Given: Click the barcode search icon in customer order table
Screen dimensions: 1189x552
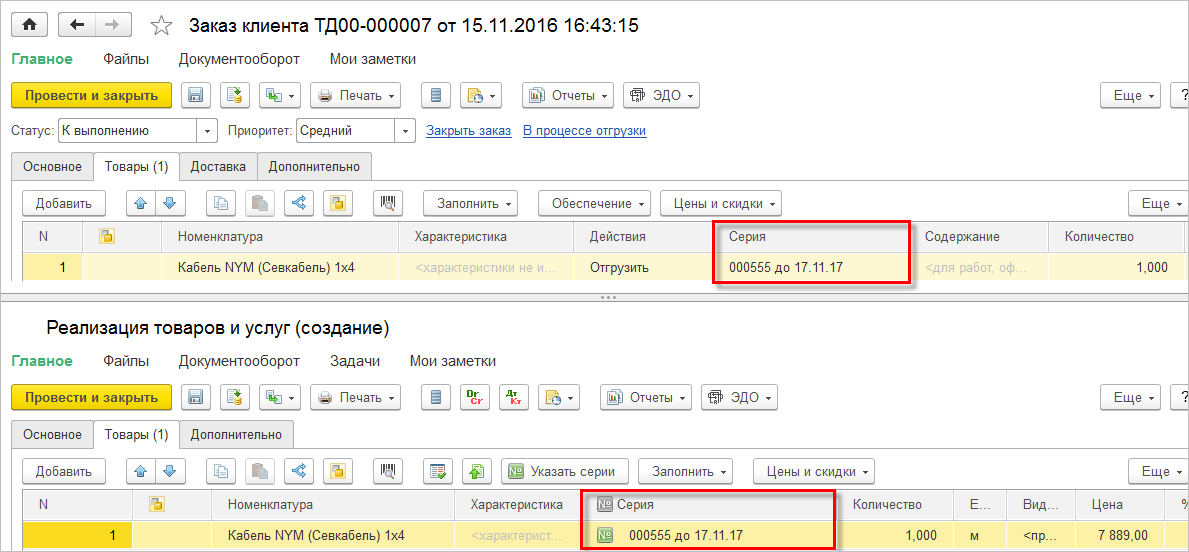Looking at the screenshot, I should (x=387, y=203).
